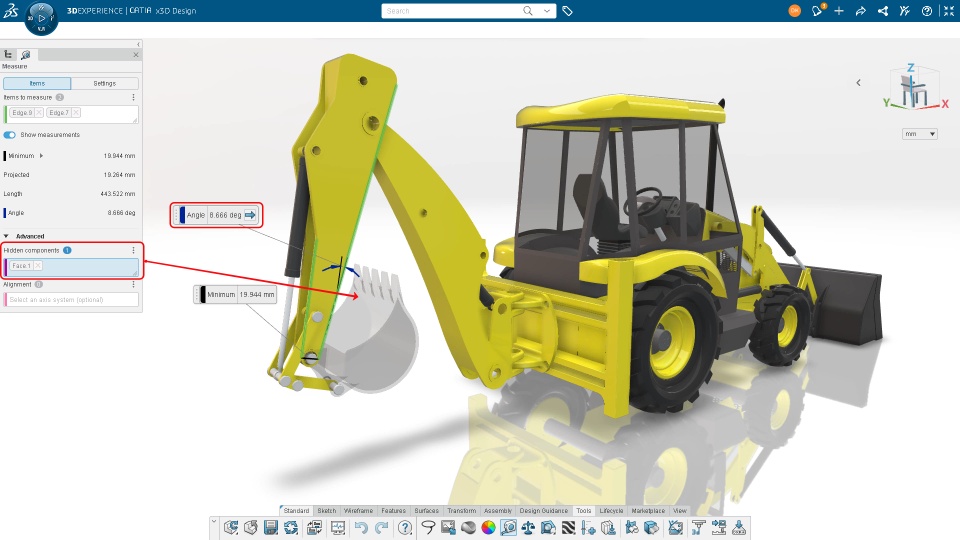Click the Redo arrow

[x=381, y=527]
